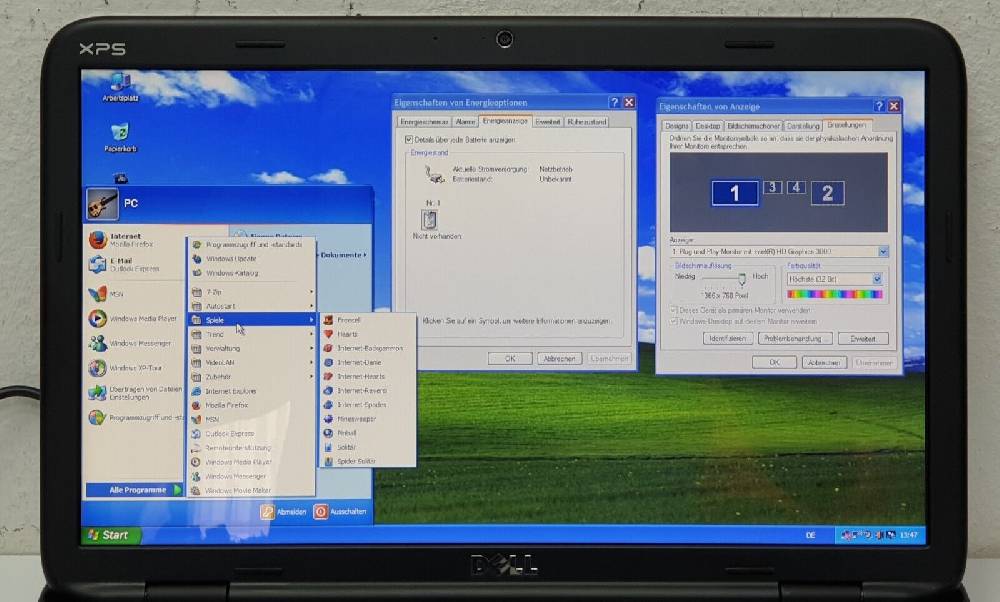Select monitor 2 in display arrangement
The width and height of the screenshot is (1000, 602).
coord(828,193)
